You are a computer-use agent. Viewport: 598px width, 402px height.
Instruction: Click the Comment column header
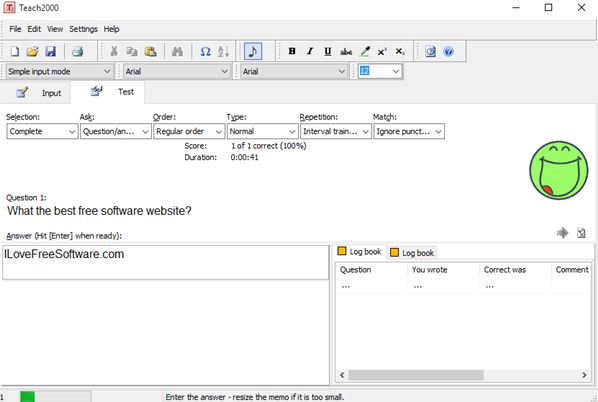click(x=572, y=270)
